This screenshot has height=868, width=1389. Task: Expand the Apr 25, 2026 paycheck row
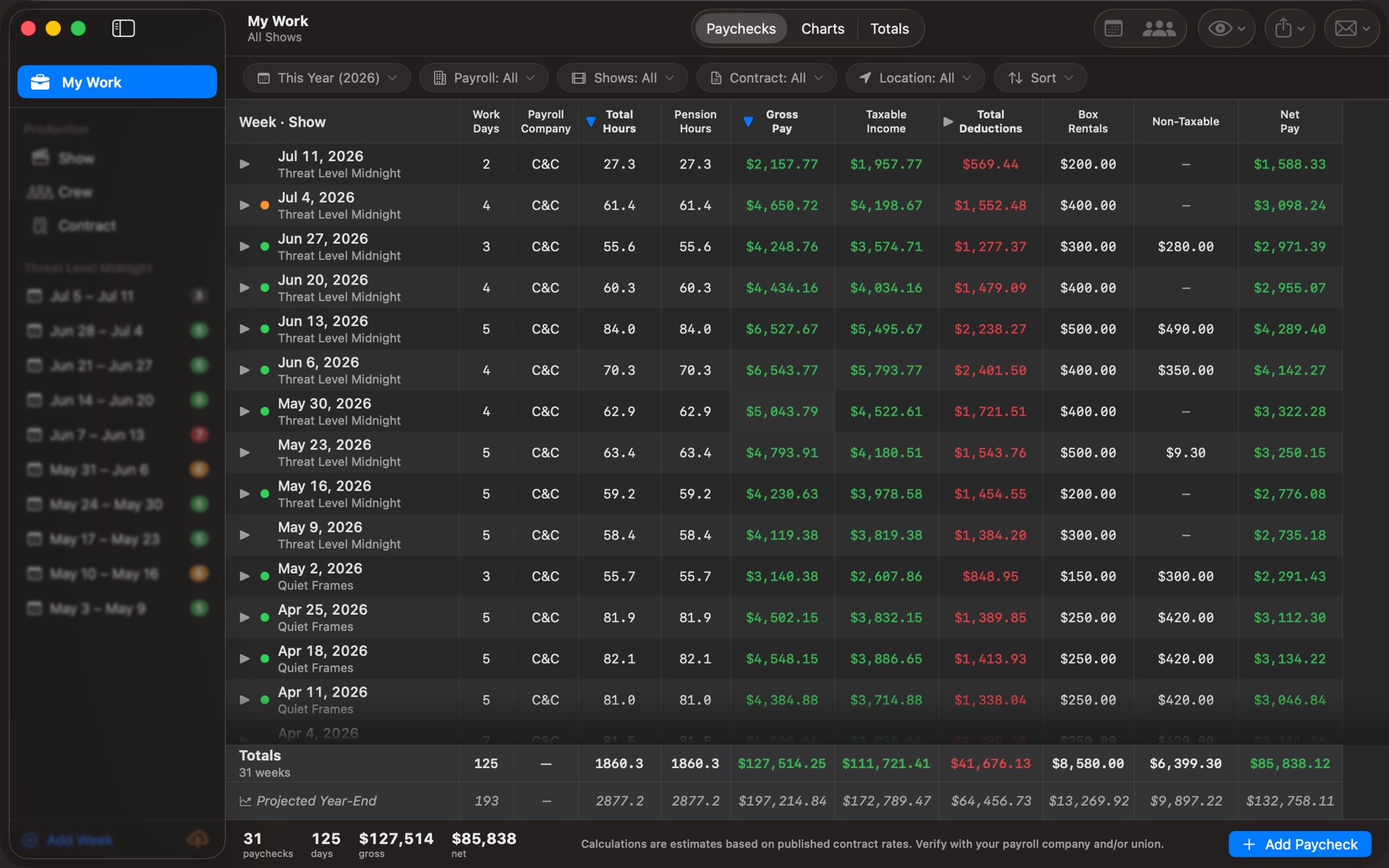pos(245,618)
